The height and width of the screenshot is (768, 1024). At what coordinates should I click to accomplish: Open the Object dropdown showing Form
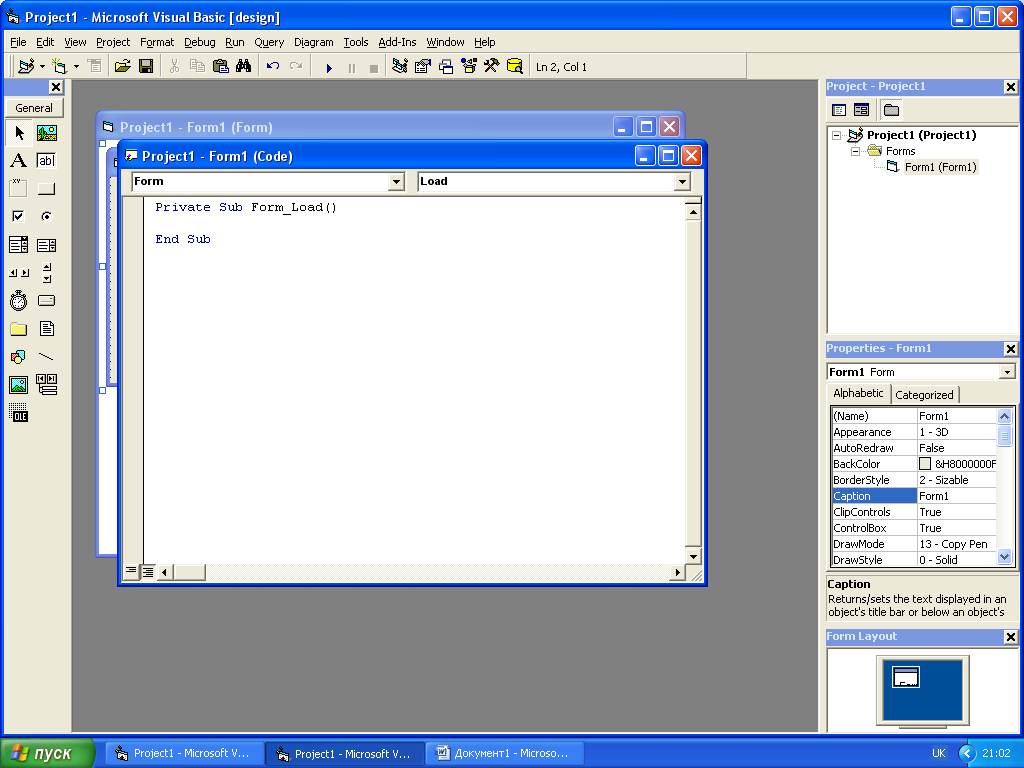(396, 182)
